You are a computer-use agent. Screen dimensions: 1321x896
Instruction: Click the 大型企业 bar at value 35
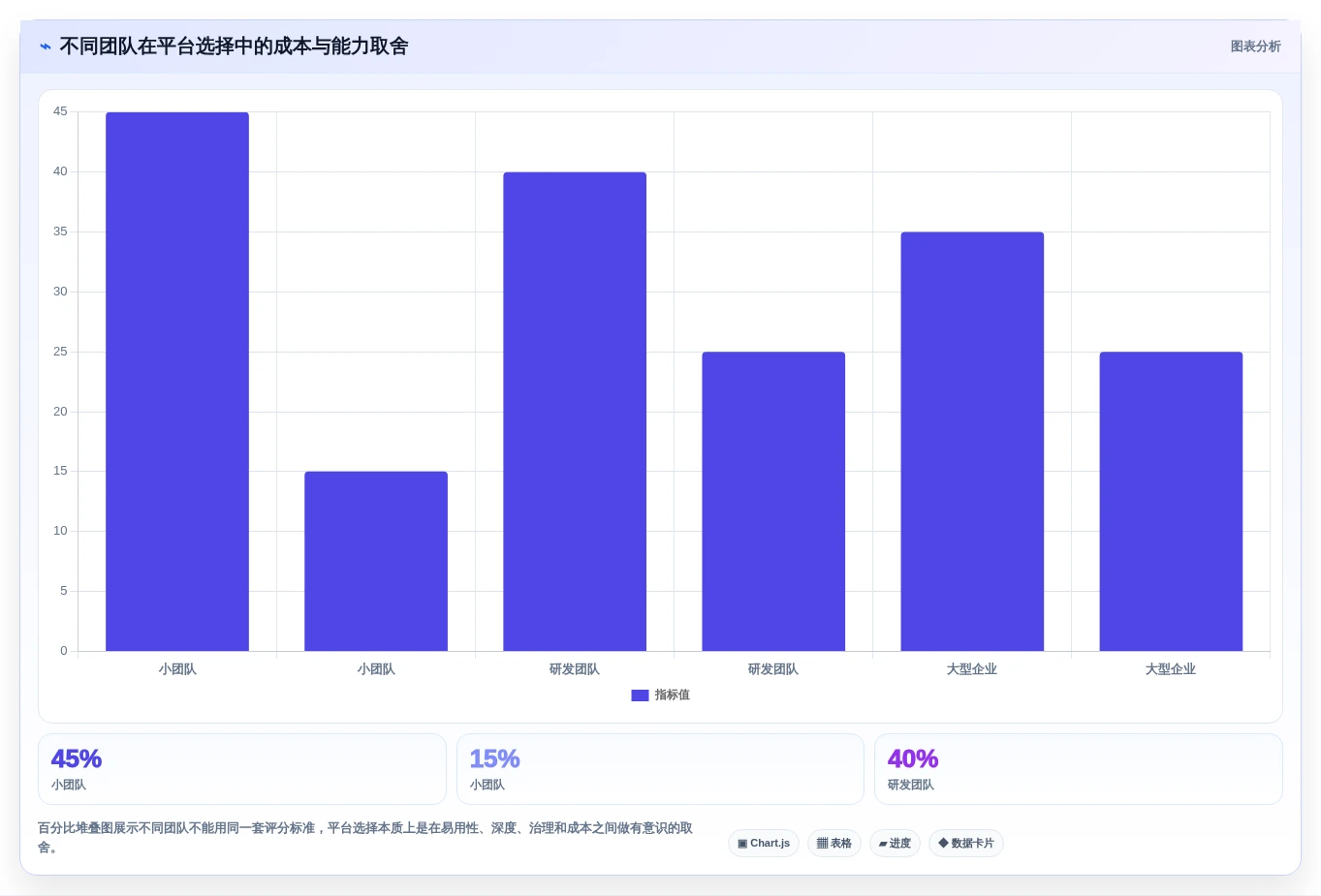pos(972,442)
